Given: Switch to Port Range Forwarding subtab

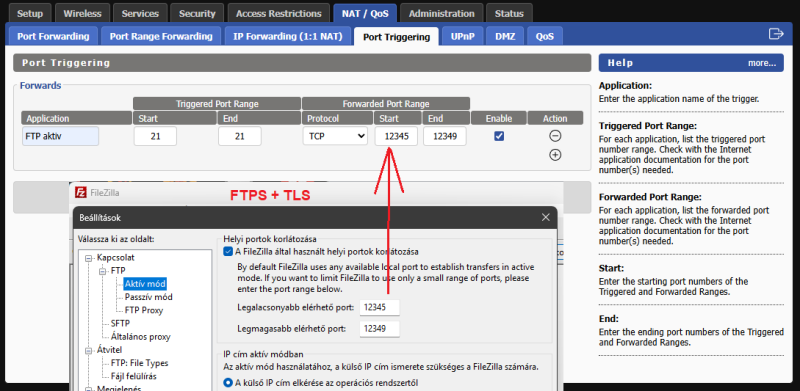Looking at the screenshot, I should pyautogui.click(x=161, y=37).
